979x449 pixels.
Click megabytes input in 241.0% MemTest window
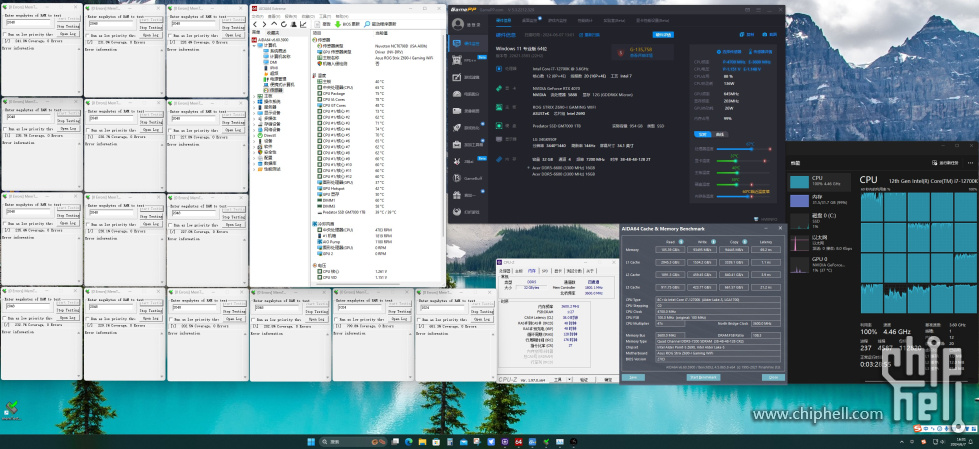click(x=28, y=22)
